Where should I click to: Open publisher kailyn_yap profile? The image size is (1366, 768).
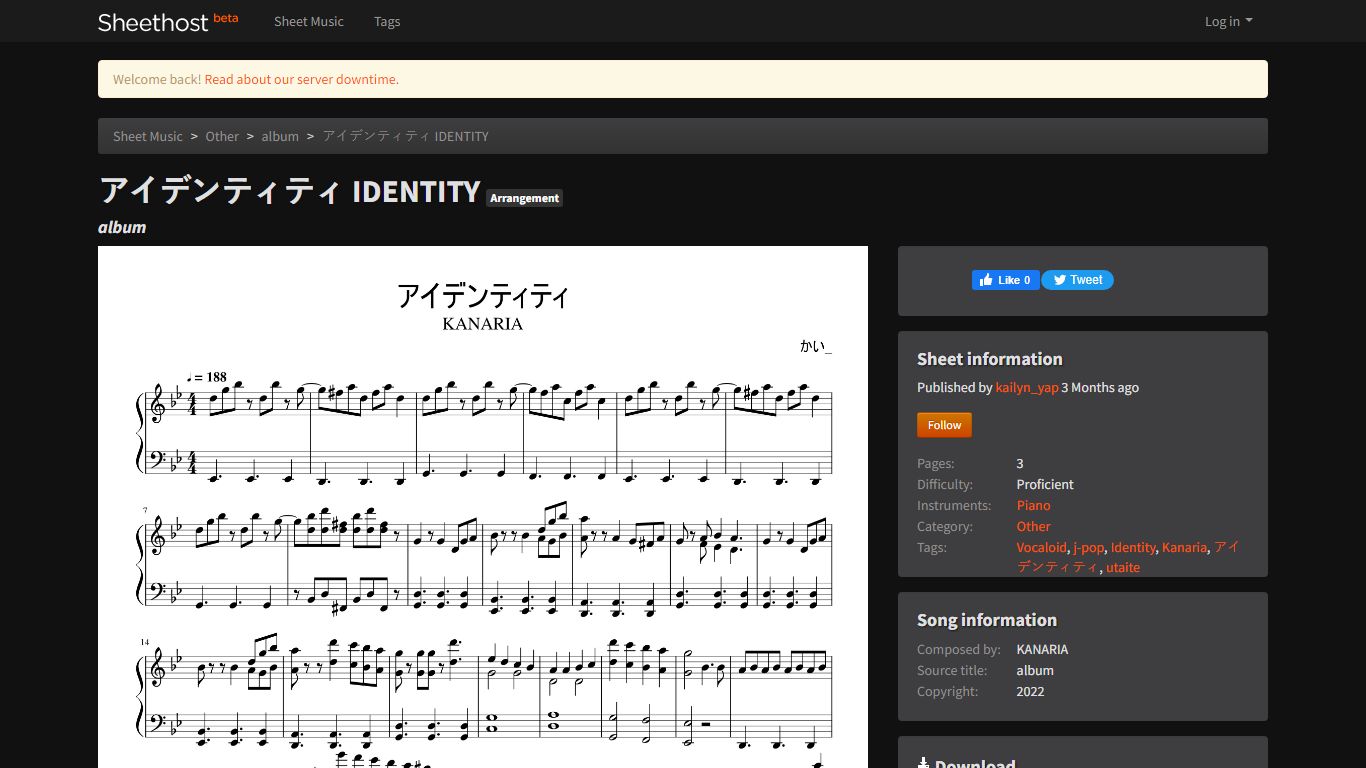tap(1027, 387)
